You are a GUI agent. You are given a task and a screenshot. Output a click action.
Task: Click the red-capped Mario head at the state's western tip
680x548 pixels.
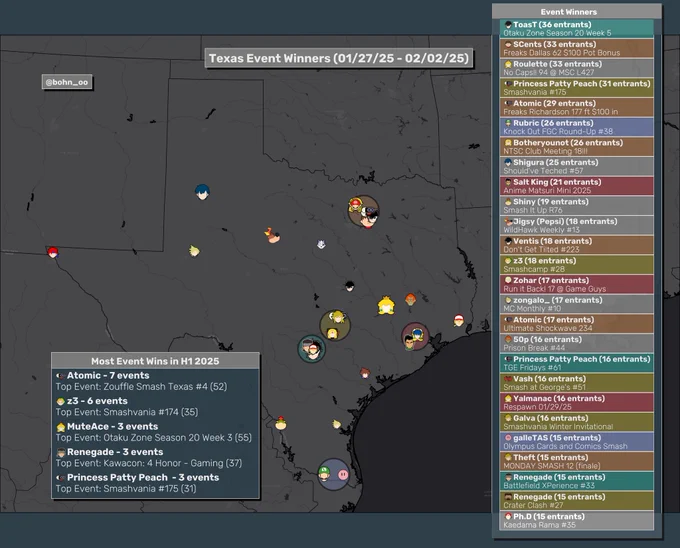click(x=53, y=252)
